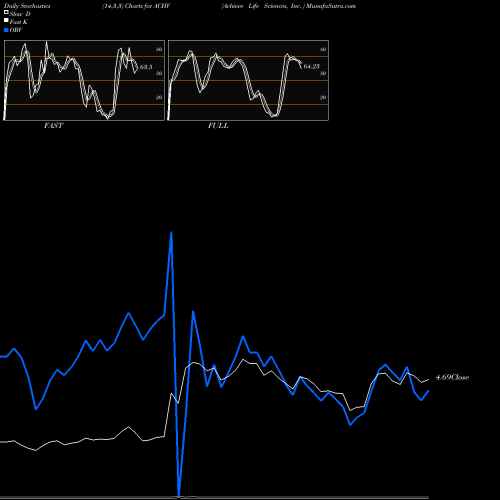Open the FAST stochastic chart thumbnail
The width and height of the screenshot is (500, 500).
click(84, 80)
